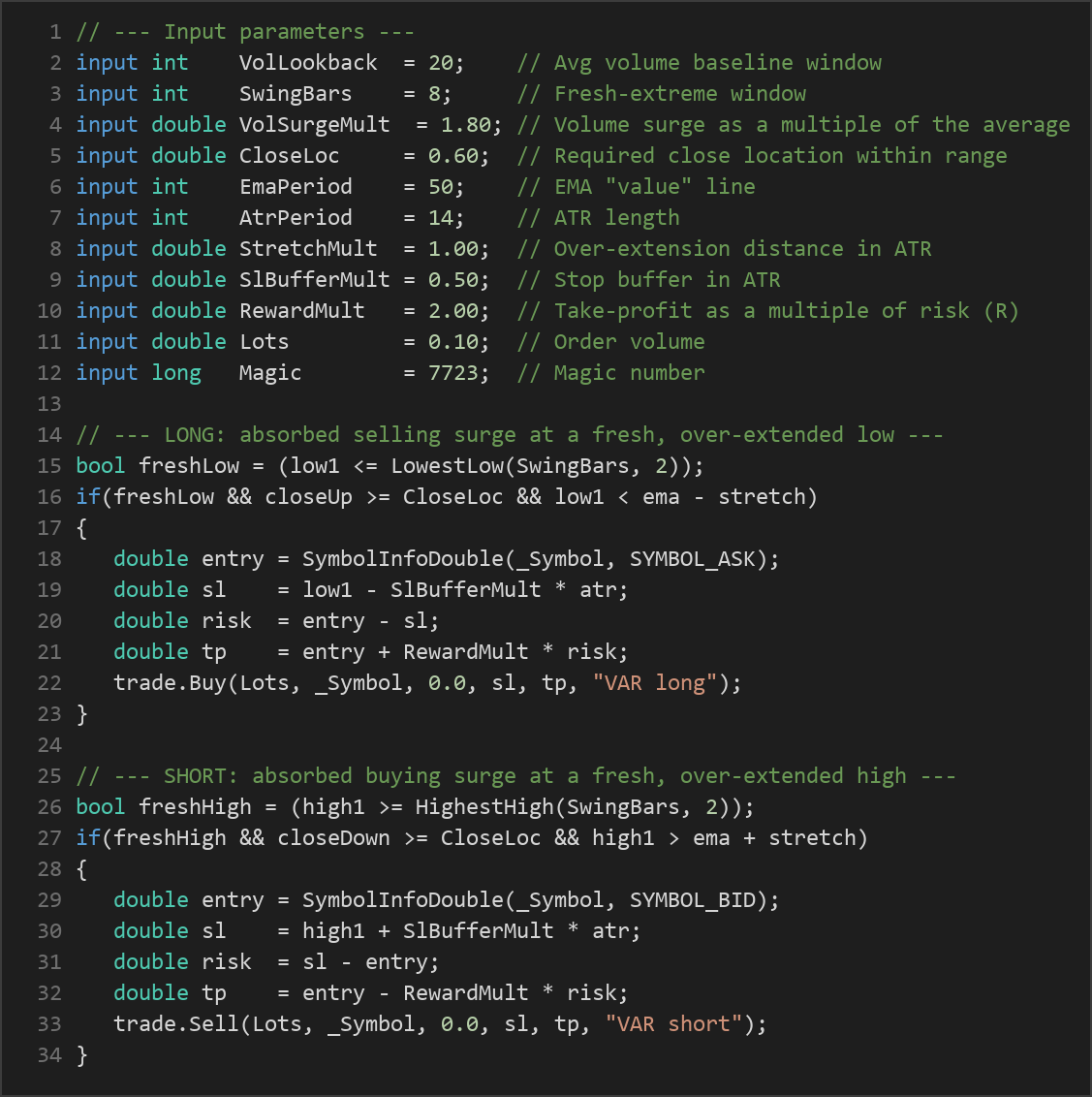Viewport: 1092px width, 1097px height.
Task: Select the VolLookback variable name
Action: click(308, 63)
